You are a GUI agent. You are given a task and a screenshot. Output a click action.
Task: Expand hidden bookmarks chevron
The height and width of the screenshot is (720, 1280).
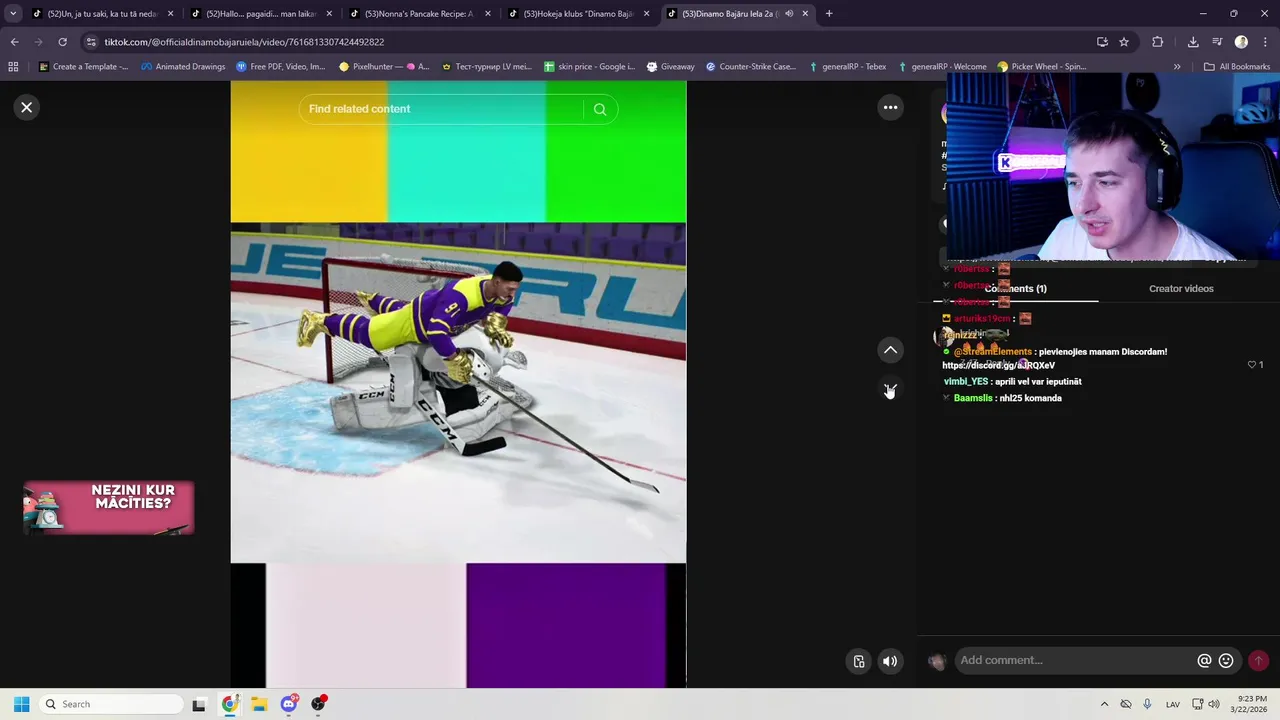[1177, 67]
